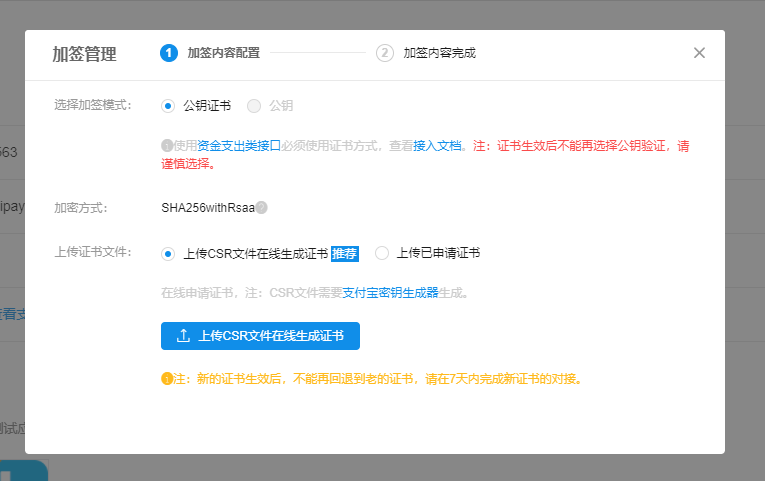Viewport: 765px width, 481px height.
Task: Click the SHA256withRsa encryption value text
Action: [x=207, y=208]
